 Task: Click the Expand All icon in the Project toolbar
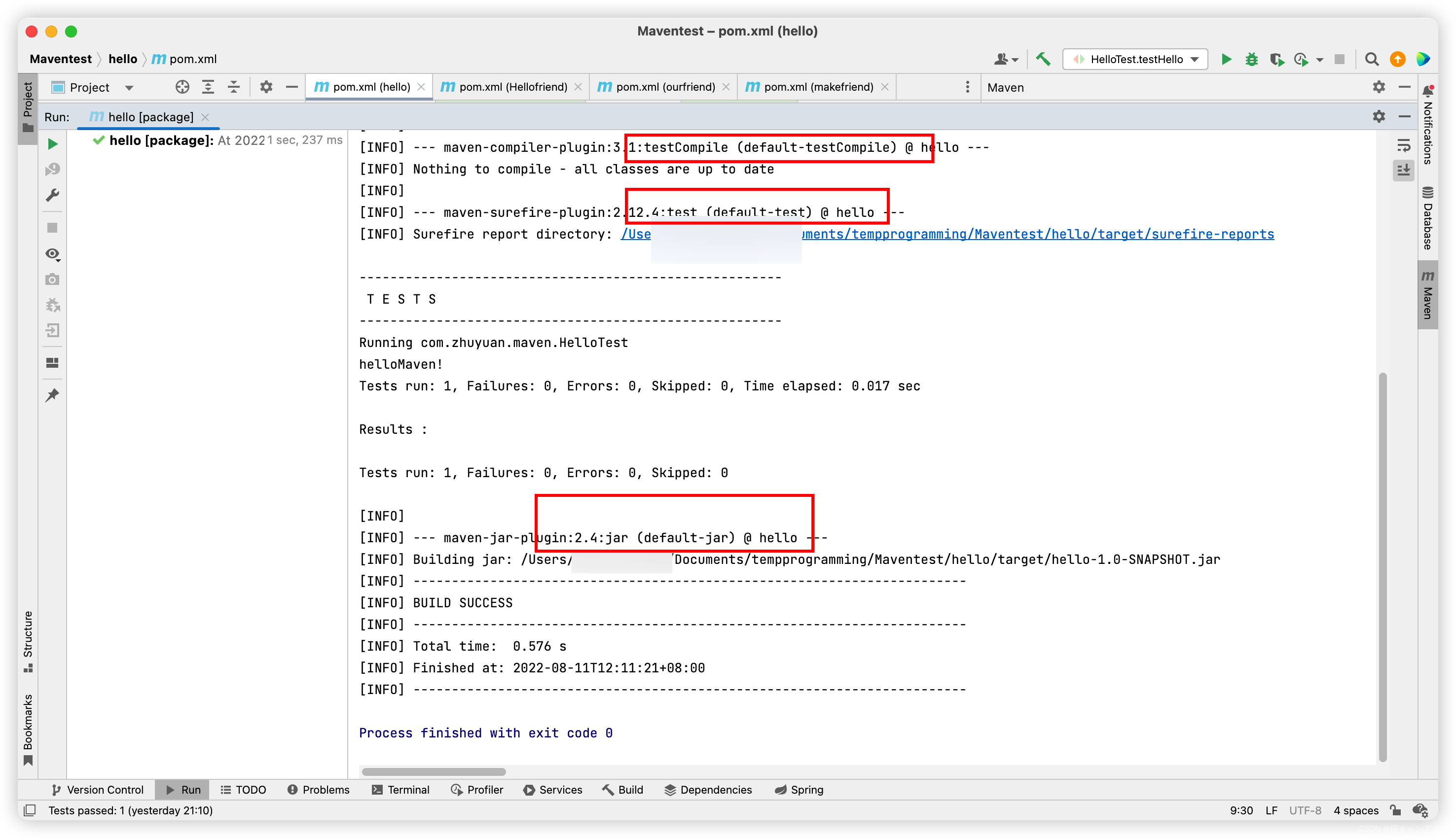(x=208, y=87)
